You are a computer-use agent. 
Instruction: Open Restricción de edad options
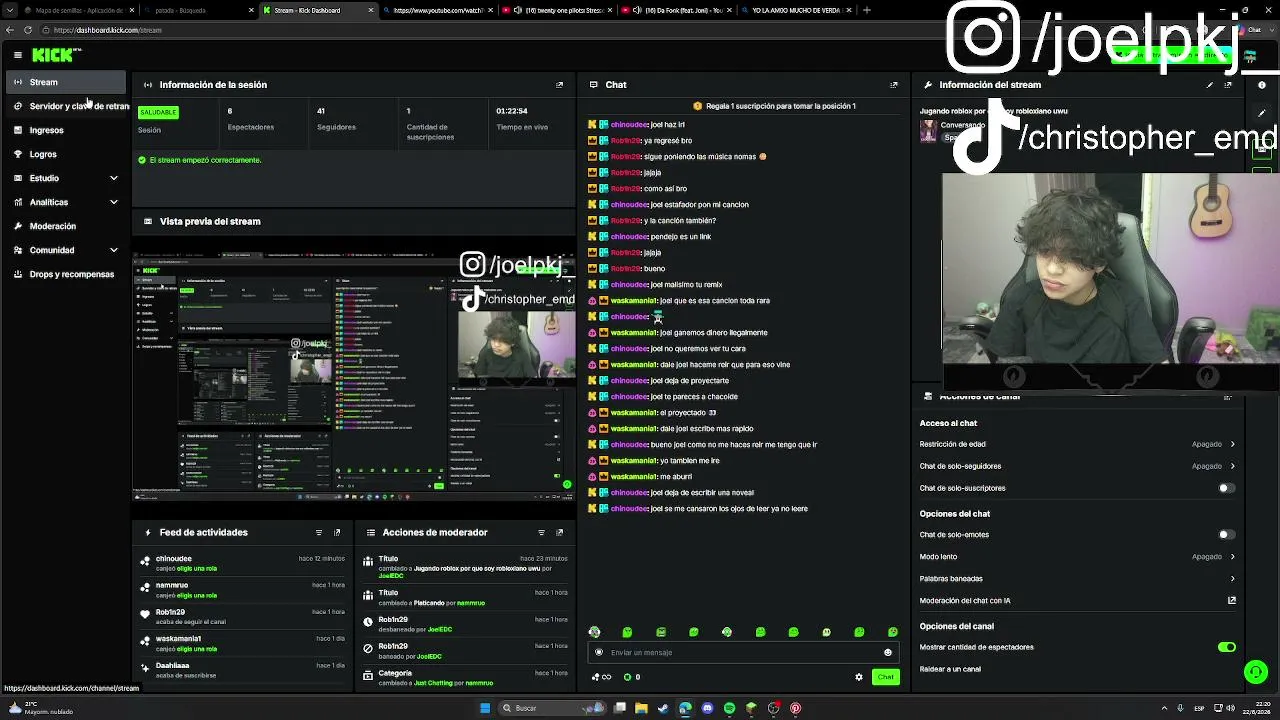coord(1077,444)
